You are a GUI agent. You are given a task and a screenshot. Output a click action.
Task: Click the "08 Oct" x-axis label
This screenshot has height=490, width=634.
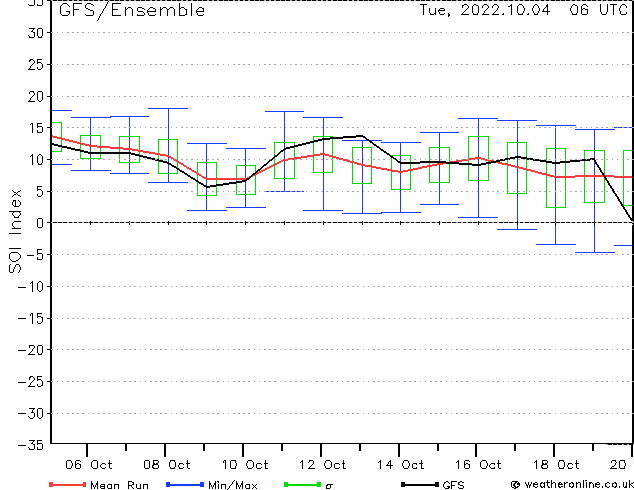(x=167, y=465)
